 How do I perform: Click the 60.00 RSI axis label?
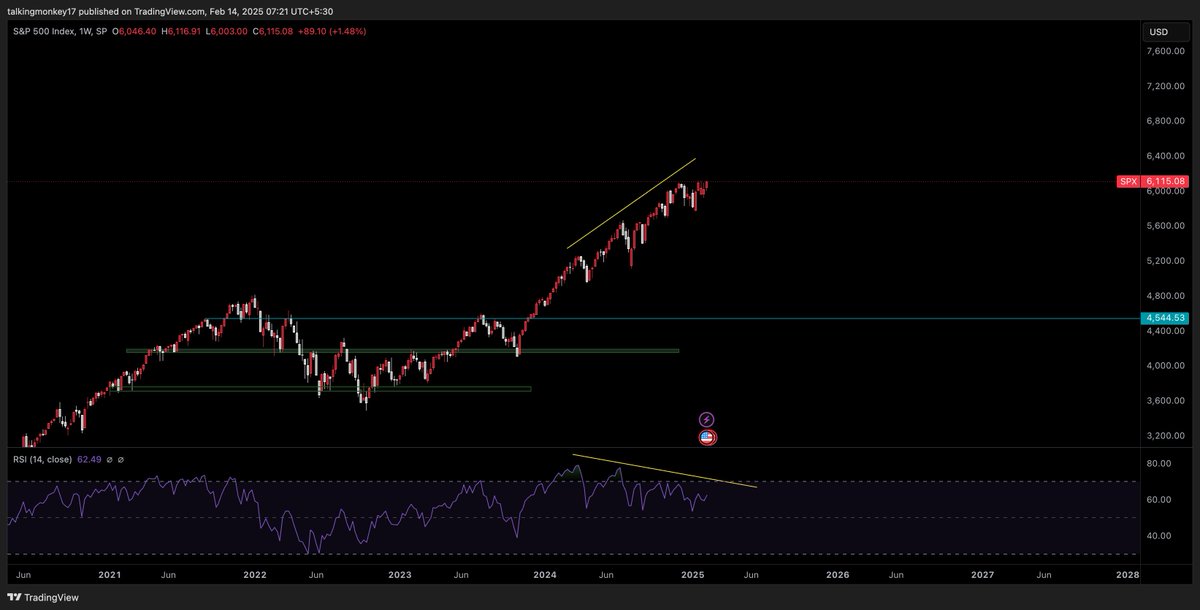[1159, 500]
